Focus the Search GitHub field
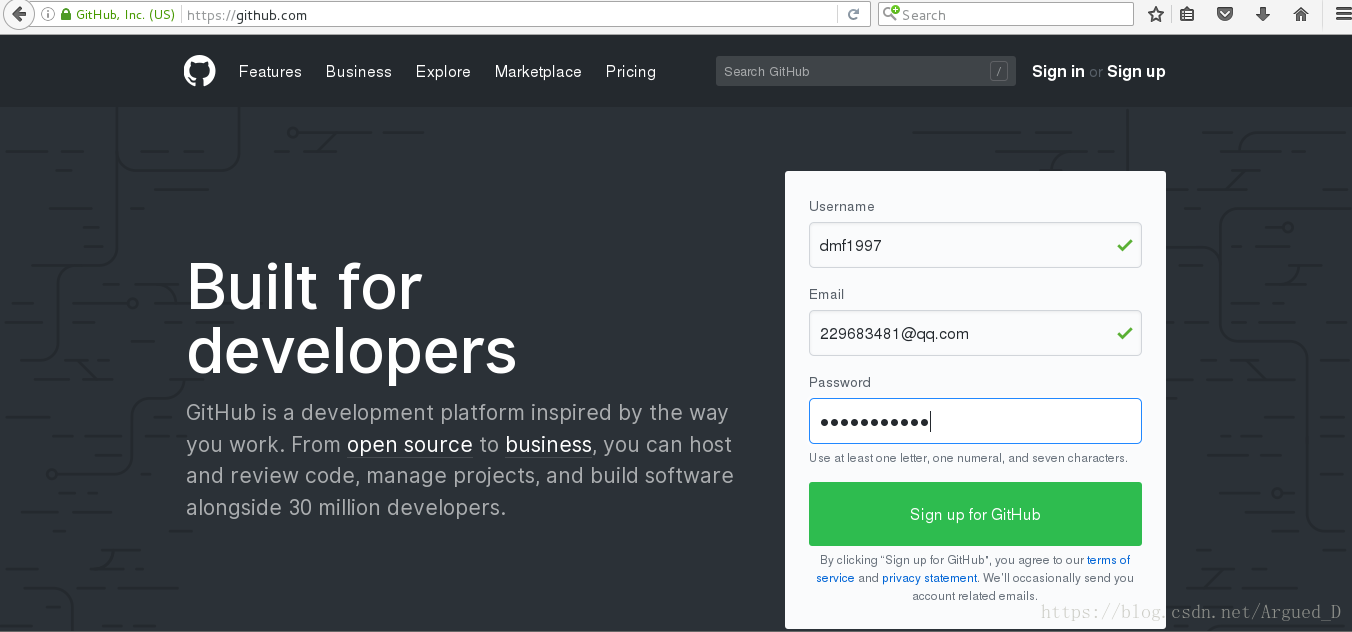This screenshot has height=632, width=1352. [x=866, y=71]
